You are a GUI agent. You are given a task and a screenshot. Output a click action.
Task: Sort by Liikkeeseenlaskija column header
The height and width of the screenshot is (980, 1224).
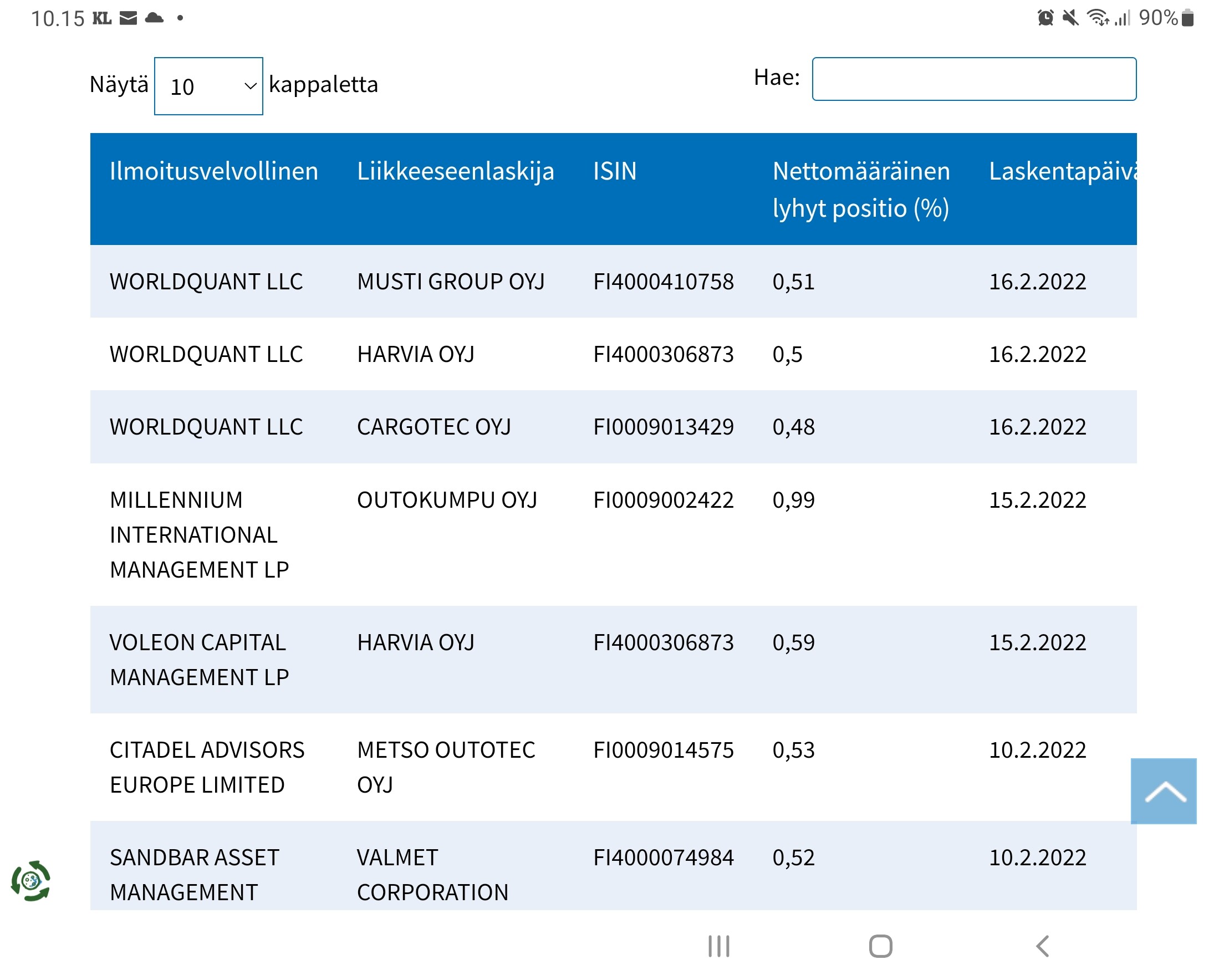click(x=455, y=171)
